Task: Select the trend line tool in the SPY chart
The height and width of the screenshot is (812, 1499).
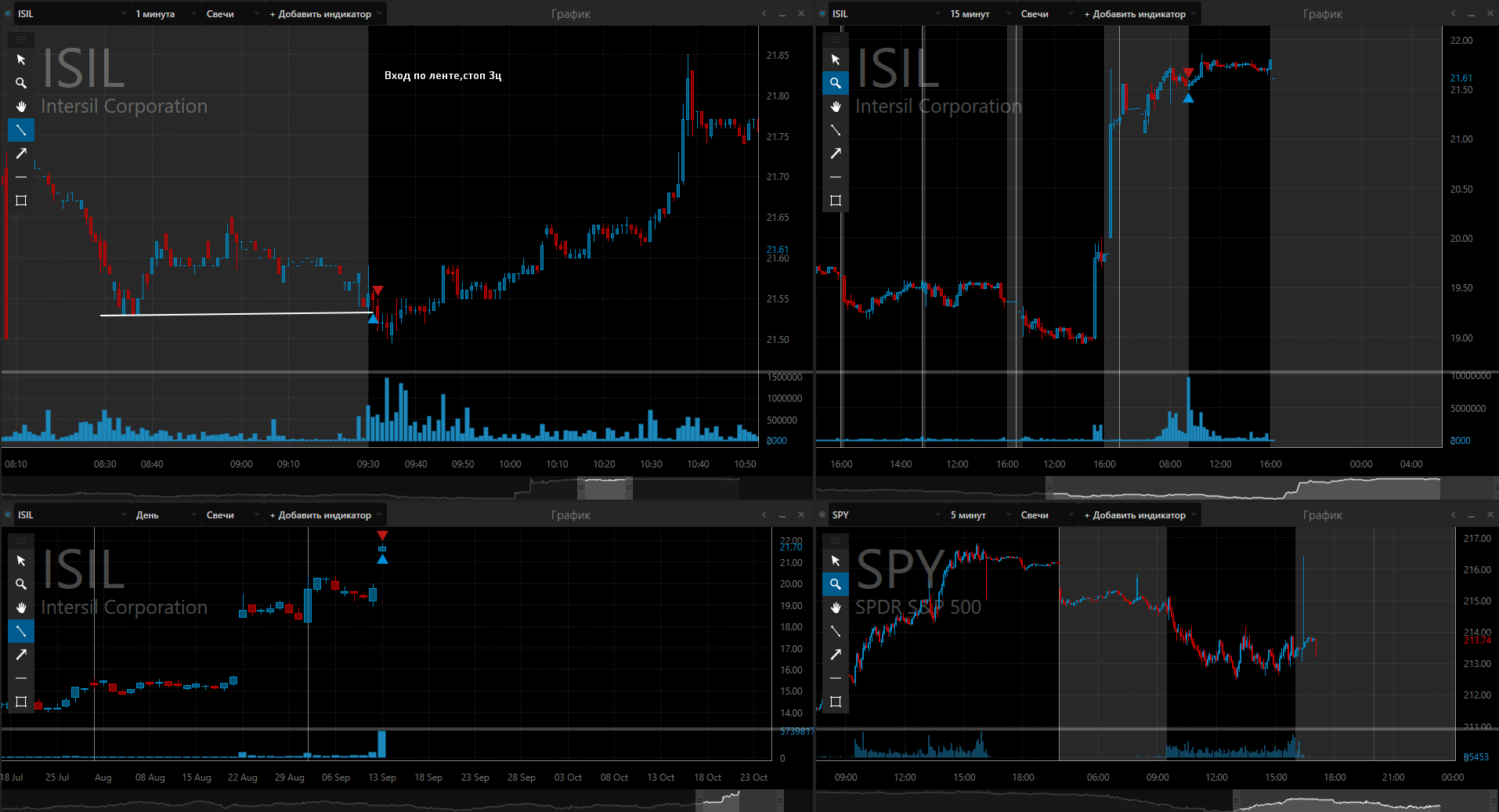Action: [836, 631]
